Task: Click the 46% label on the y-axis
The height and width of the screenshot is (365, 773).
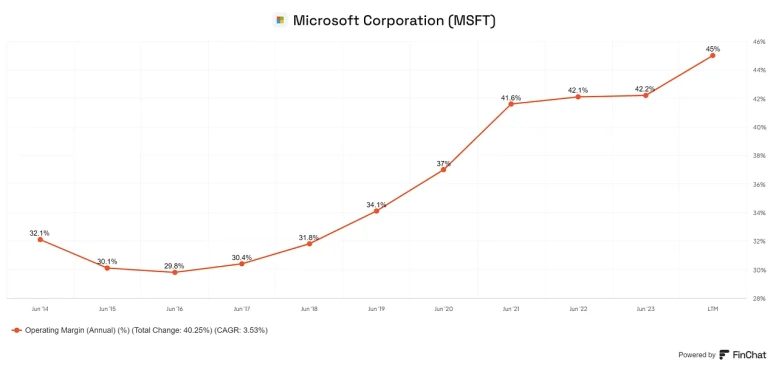Action: 759,42
